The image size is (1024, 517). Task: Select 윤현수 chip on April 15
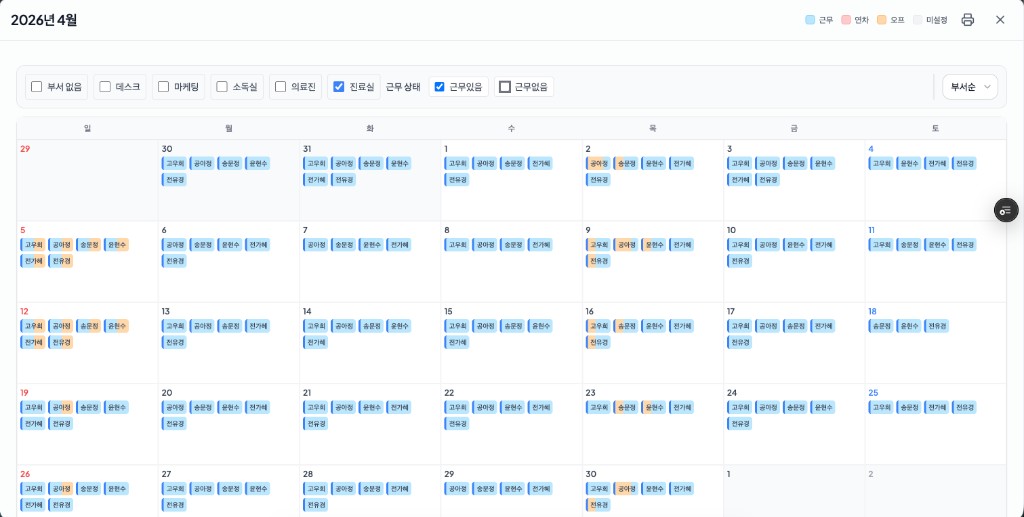click(540, 326)
